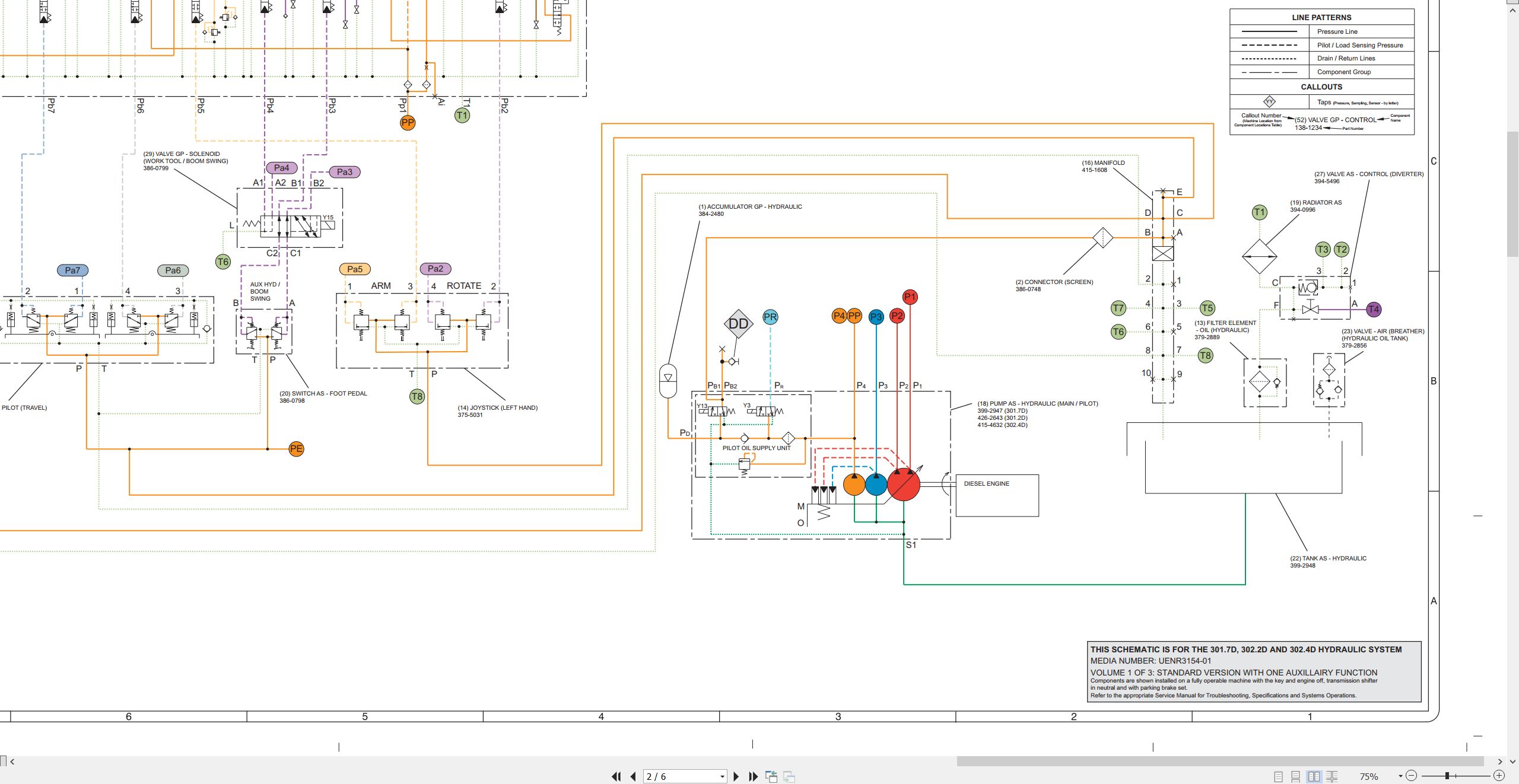Viewport: 1519px width, 784px height.
Task: Click the vertical scrollbar down arrow
Action: (1512, 761)
